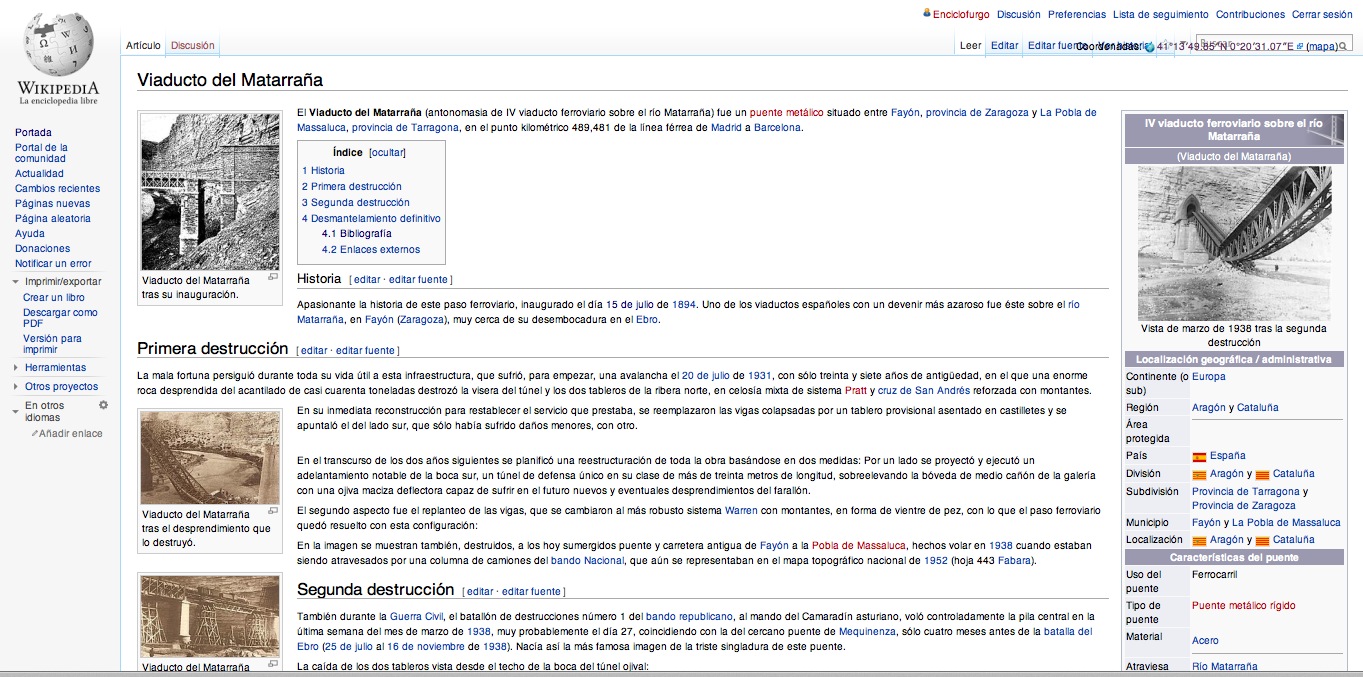Open the Donaciones sidebar link
This screenshot has width=1363, height=677.
coord(42,248)
